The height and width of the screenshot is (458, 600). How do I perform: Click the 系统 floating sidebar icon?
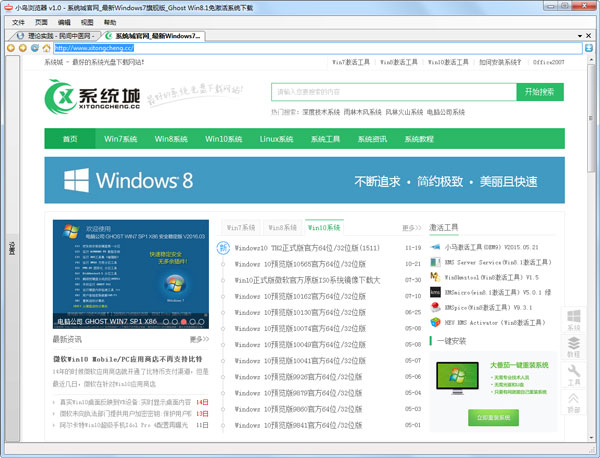[x=574, y=319]
